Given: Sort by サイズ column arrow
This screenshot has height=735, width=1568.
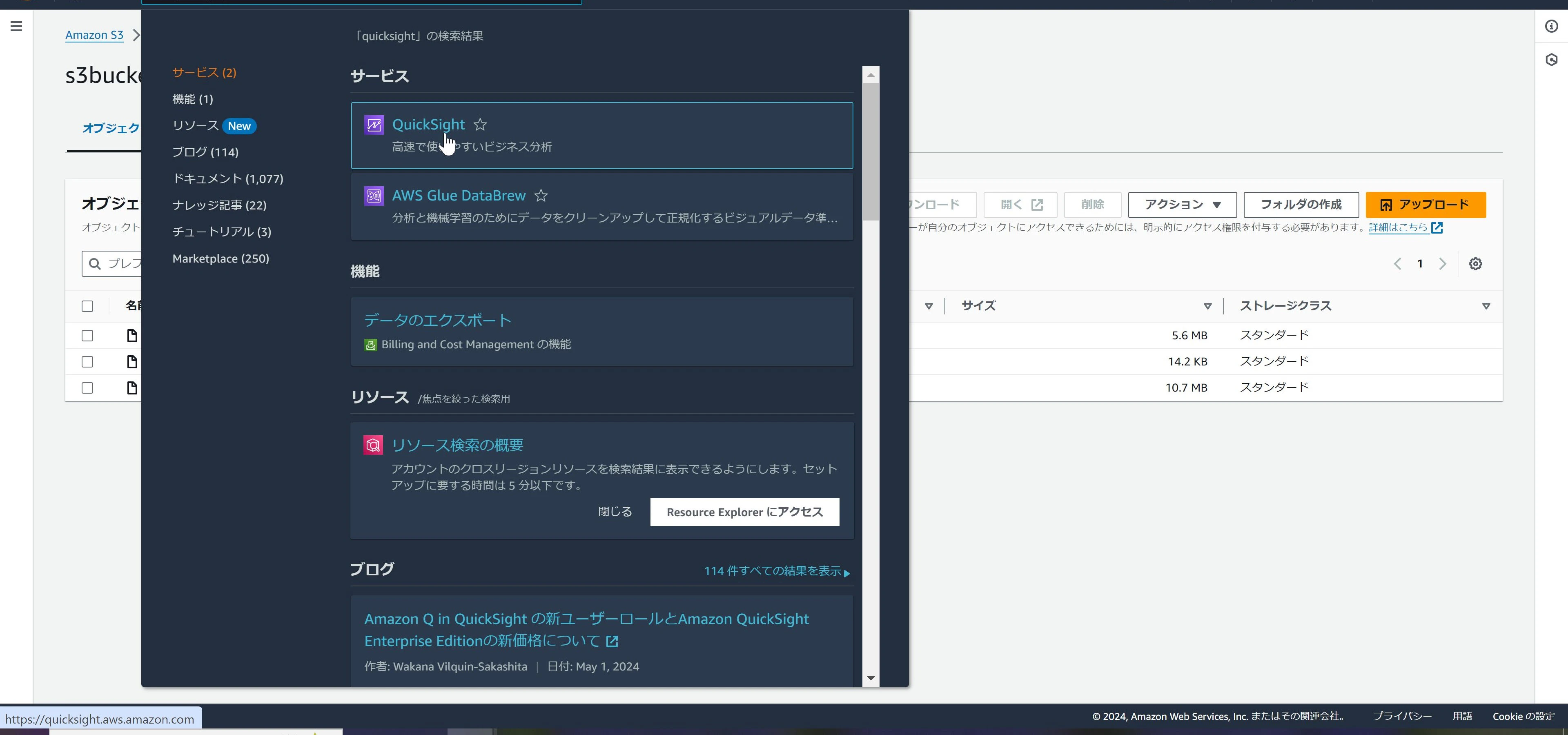Looking at the screenshot, I should point(1208,307).
